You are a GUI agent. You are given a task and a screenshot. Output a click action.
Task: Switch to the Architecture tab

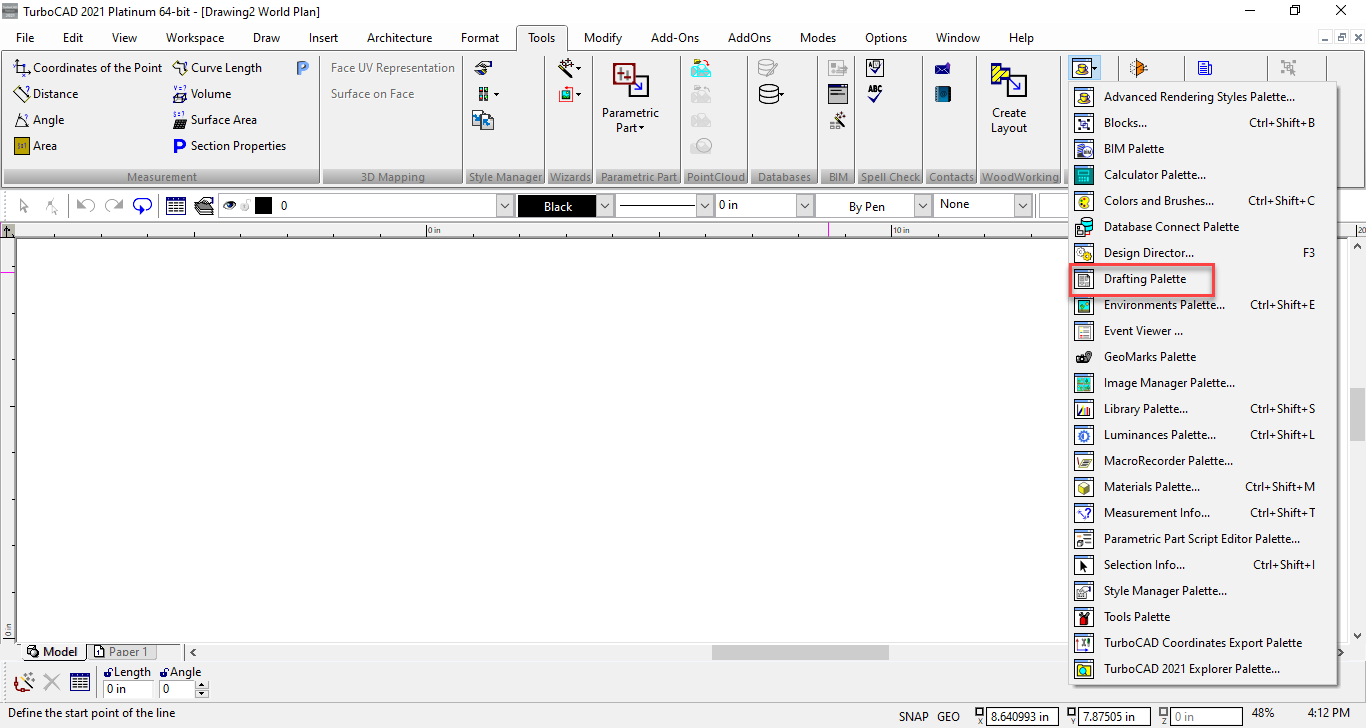(x=400, y=38)
